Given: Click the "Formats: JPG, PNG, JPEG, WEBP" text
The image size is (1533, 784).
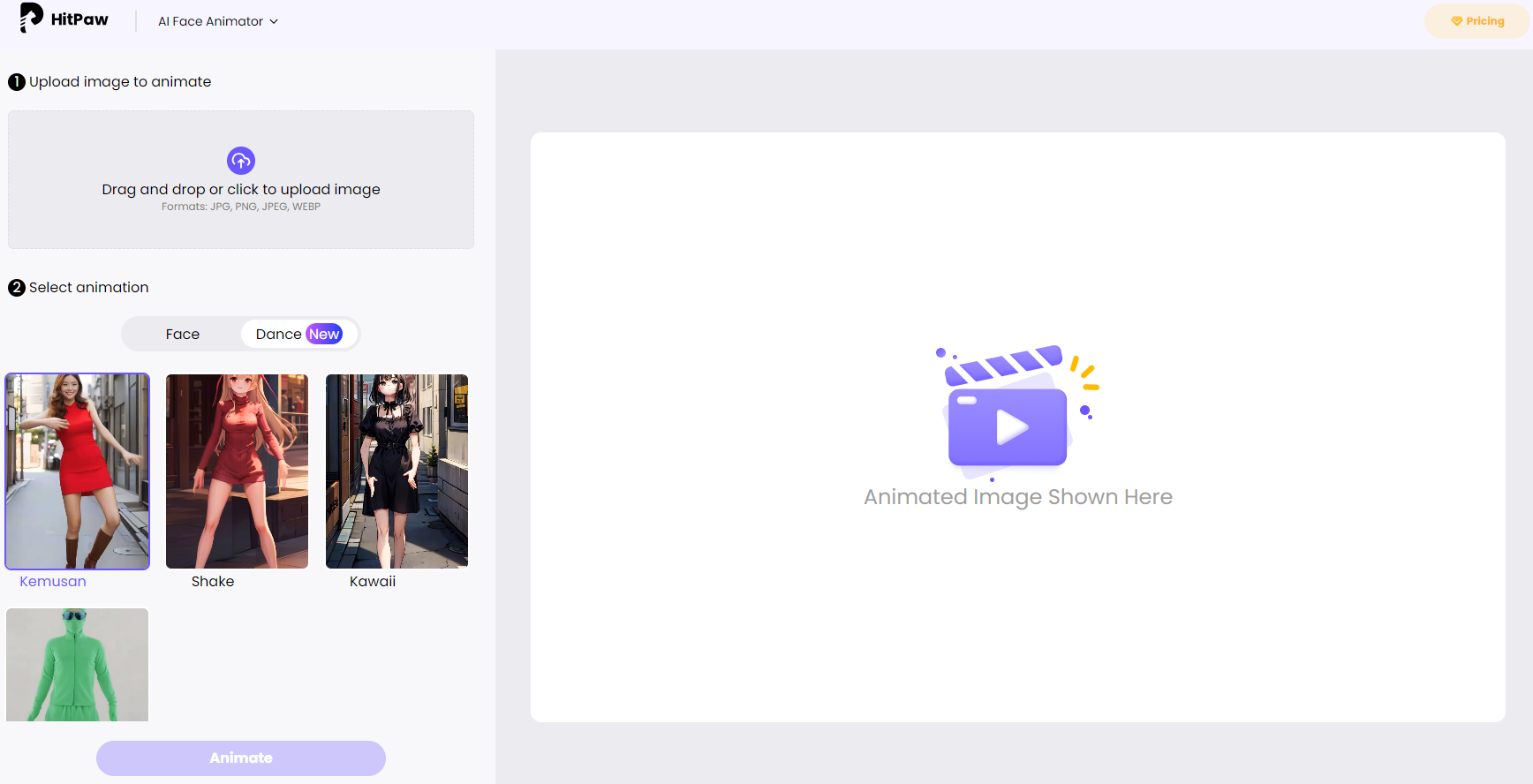Looking at the screenshot, I should 241,207.
